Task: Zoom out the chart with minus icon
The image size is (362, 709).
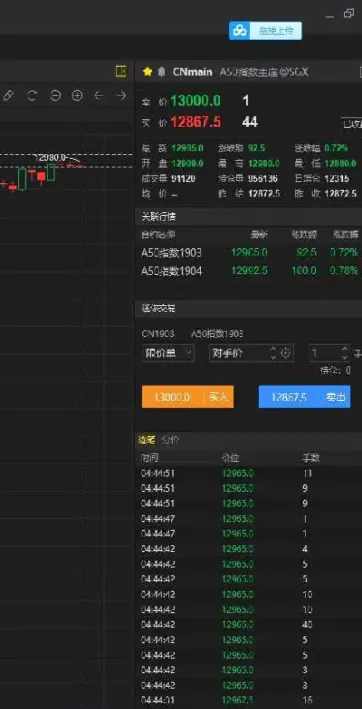Action: [x=55, y=95]
